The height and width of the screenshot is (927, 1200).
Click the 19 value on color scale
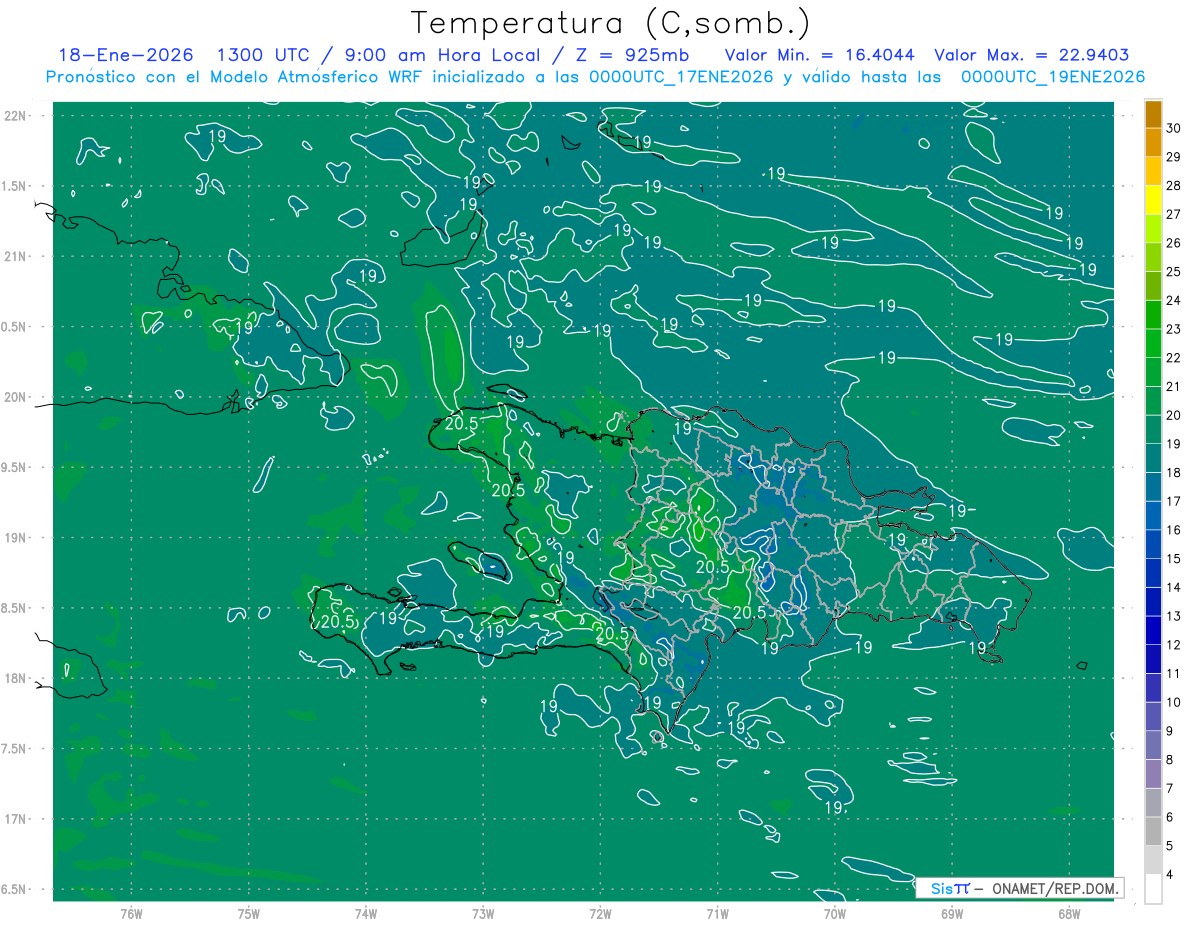[x=1174, y=444]
